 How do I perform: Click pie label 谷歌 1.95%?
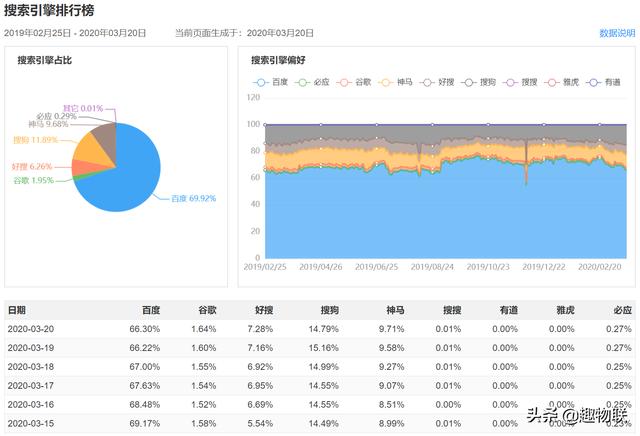tap(33, 180)
